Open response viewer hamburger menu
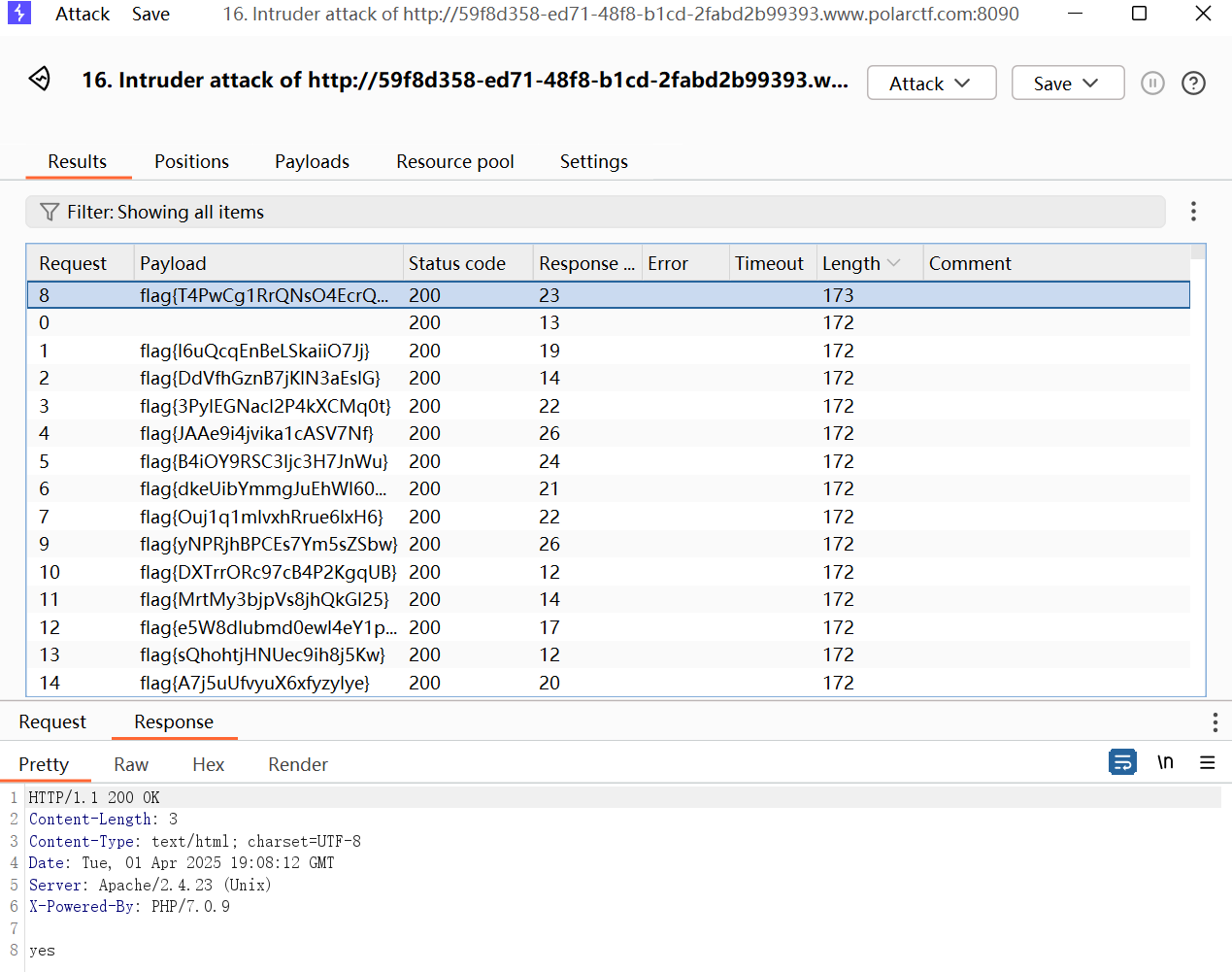The width and height of the screenshot is (1232, 972). pos(1208,762)
